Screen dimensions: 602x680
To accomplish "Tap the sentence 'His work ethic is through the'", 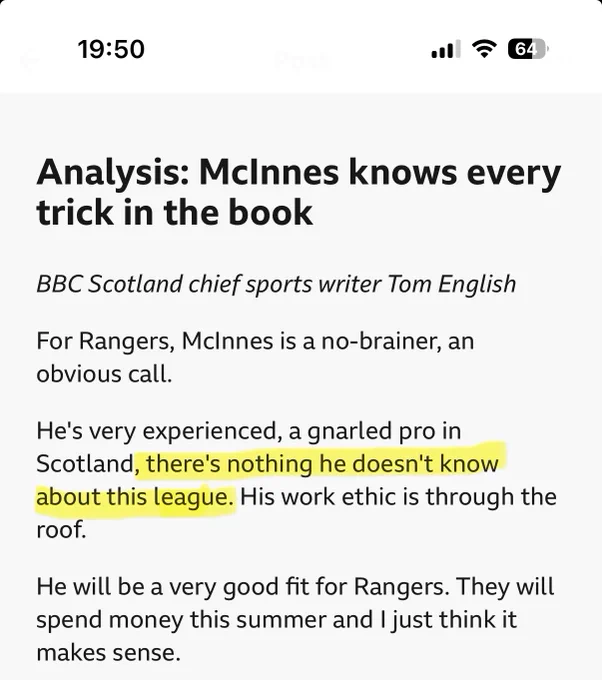I will pos(398,497).
